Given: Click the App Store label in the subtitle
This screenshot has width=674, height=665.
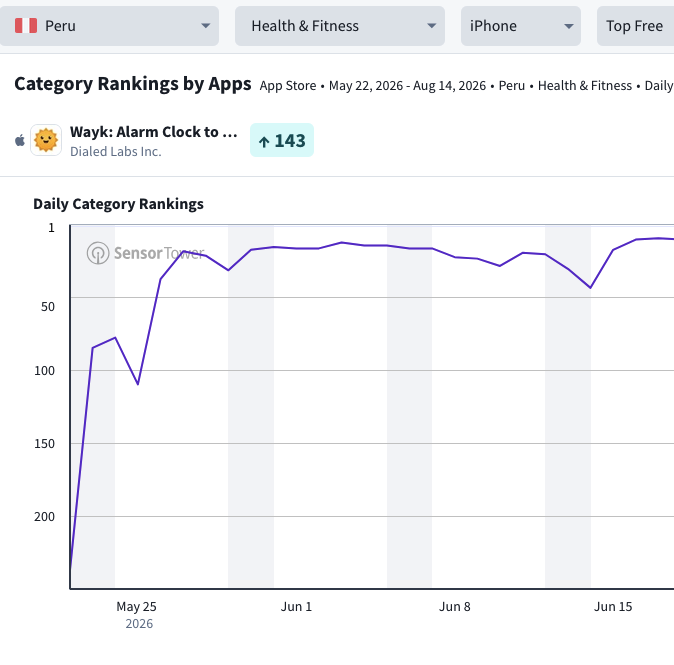Looking at the screenshot, I should point(288,86).
